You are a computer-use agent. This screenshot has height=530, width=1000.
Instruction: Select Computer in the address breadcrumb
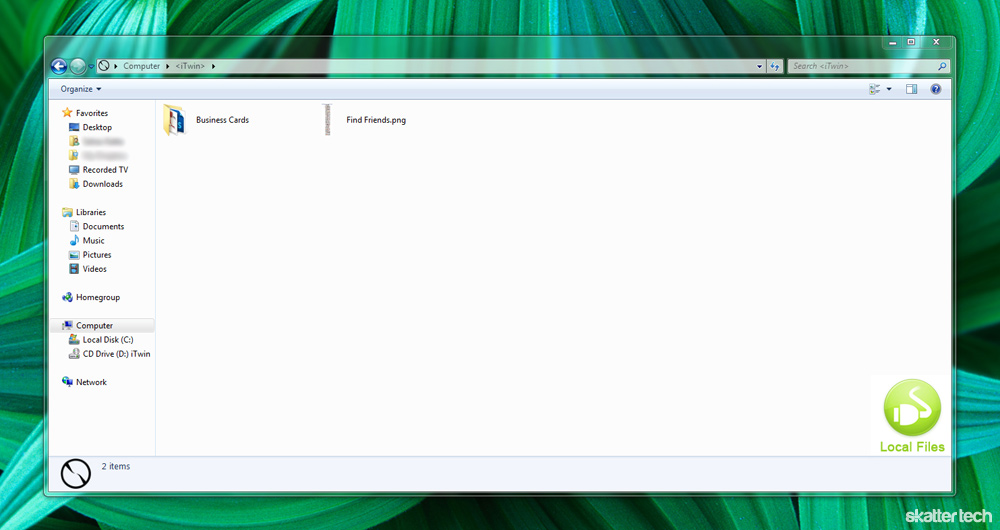(x=142, y=66)
